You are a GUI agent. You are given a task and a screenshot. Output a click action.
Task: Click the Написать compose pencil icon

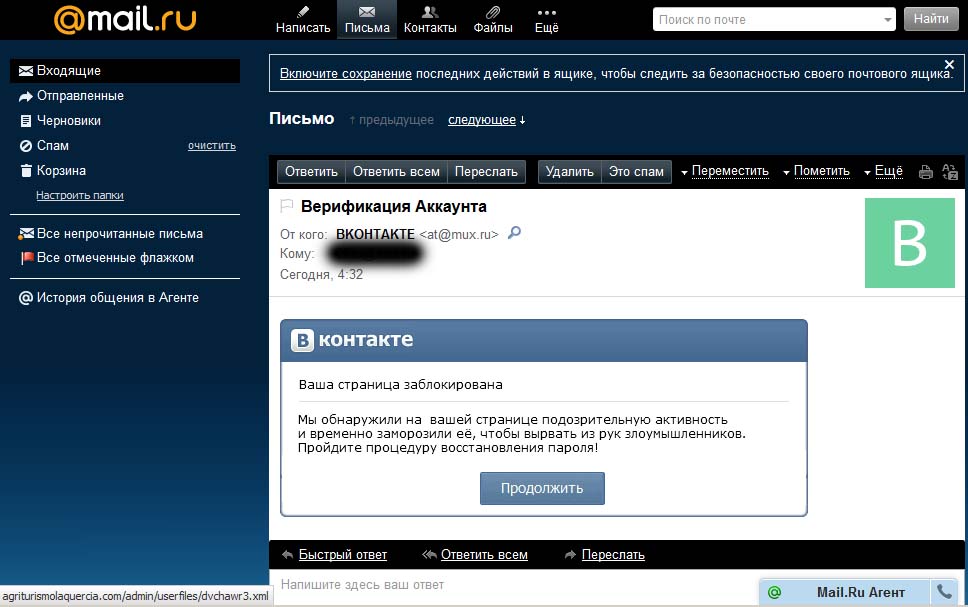302,12
